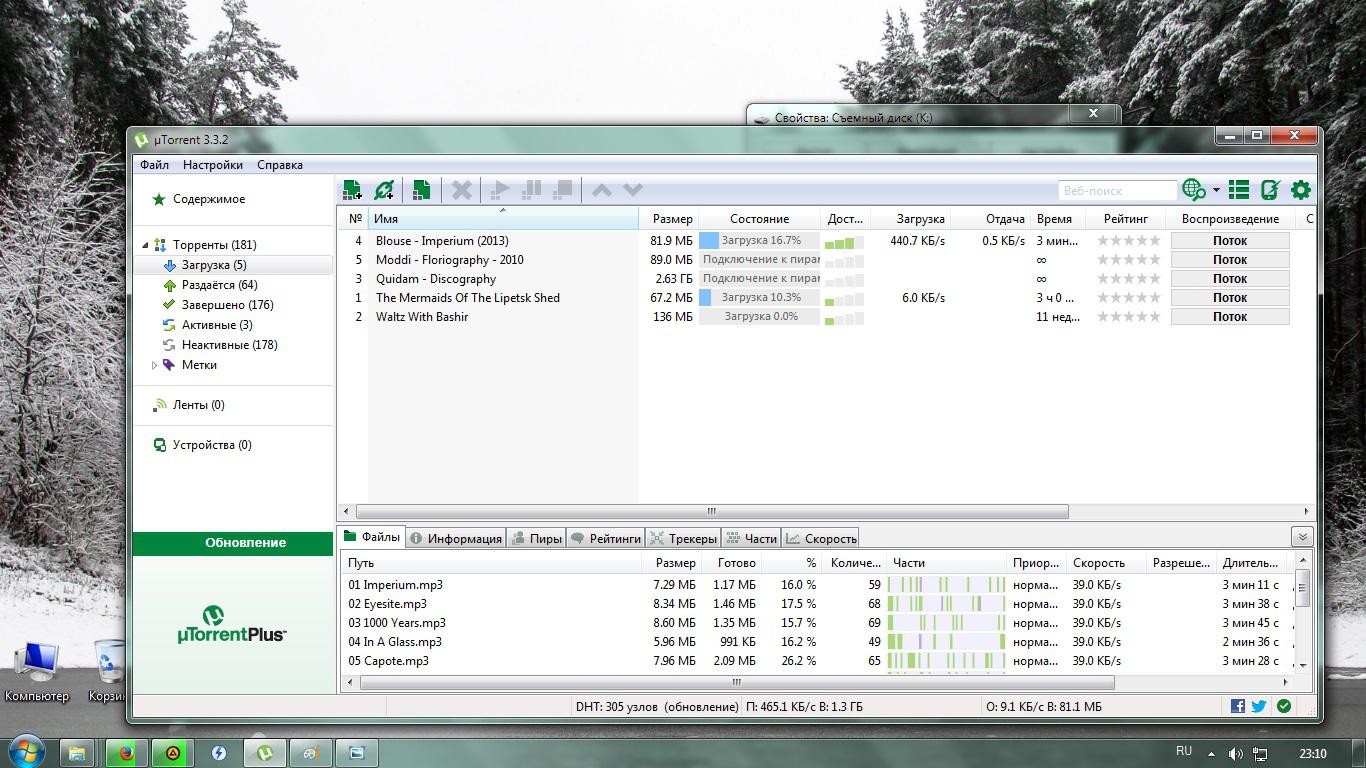Viewport: 1366px width, 768px height.
Task: Expand the Метки tree node
Action: (x=154, y=365)
